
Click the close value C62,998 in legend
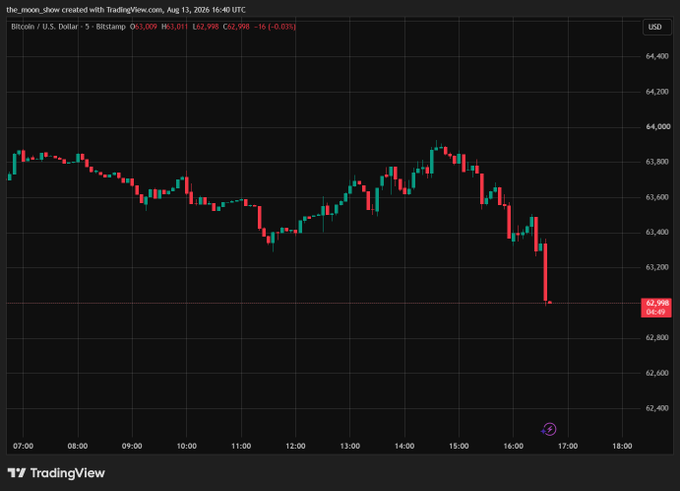(236, 27)
